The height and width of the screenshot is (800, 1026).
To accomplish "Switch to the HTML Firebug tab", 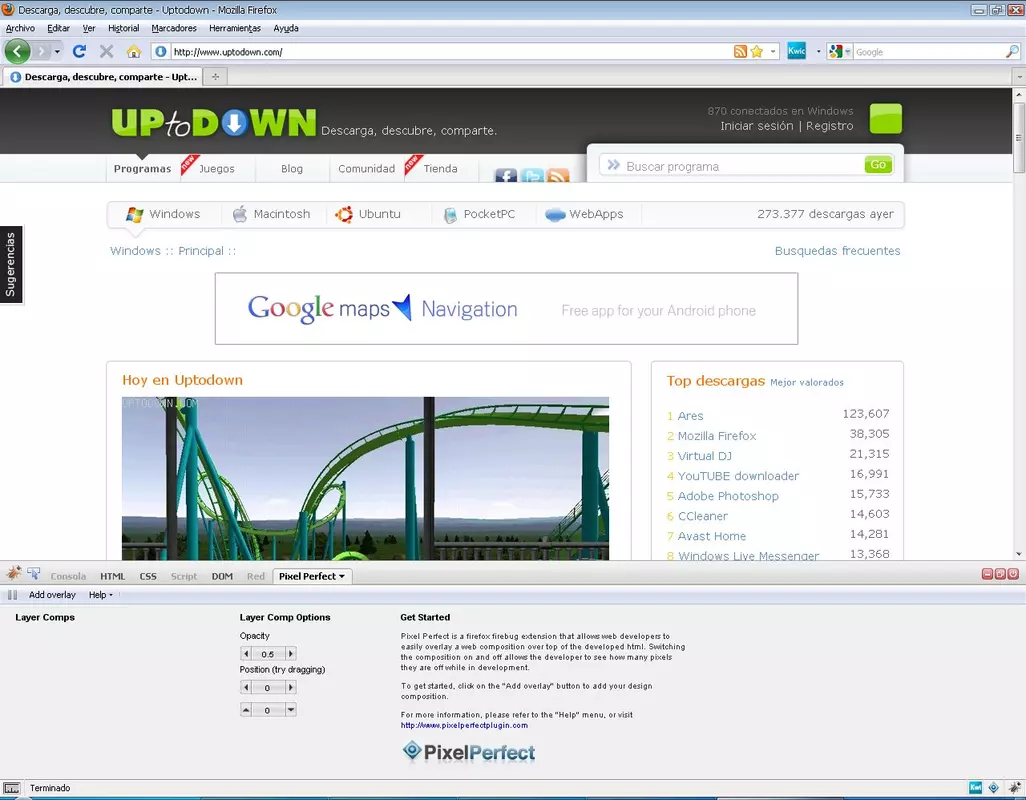I will click(113, 576).
